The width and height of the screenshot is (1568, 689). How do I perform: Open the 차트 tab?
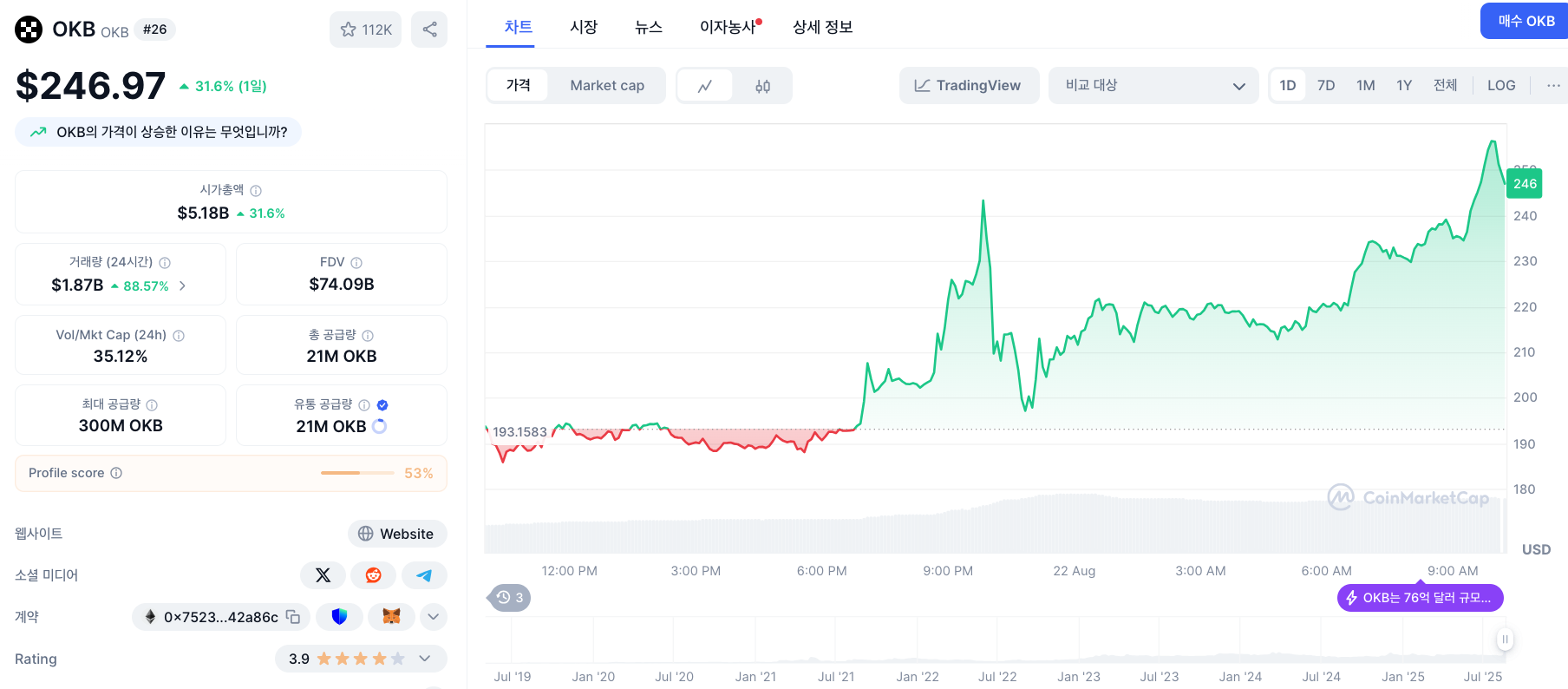518,27
